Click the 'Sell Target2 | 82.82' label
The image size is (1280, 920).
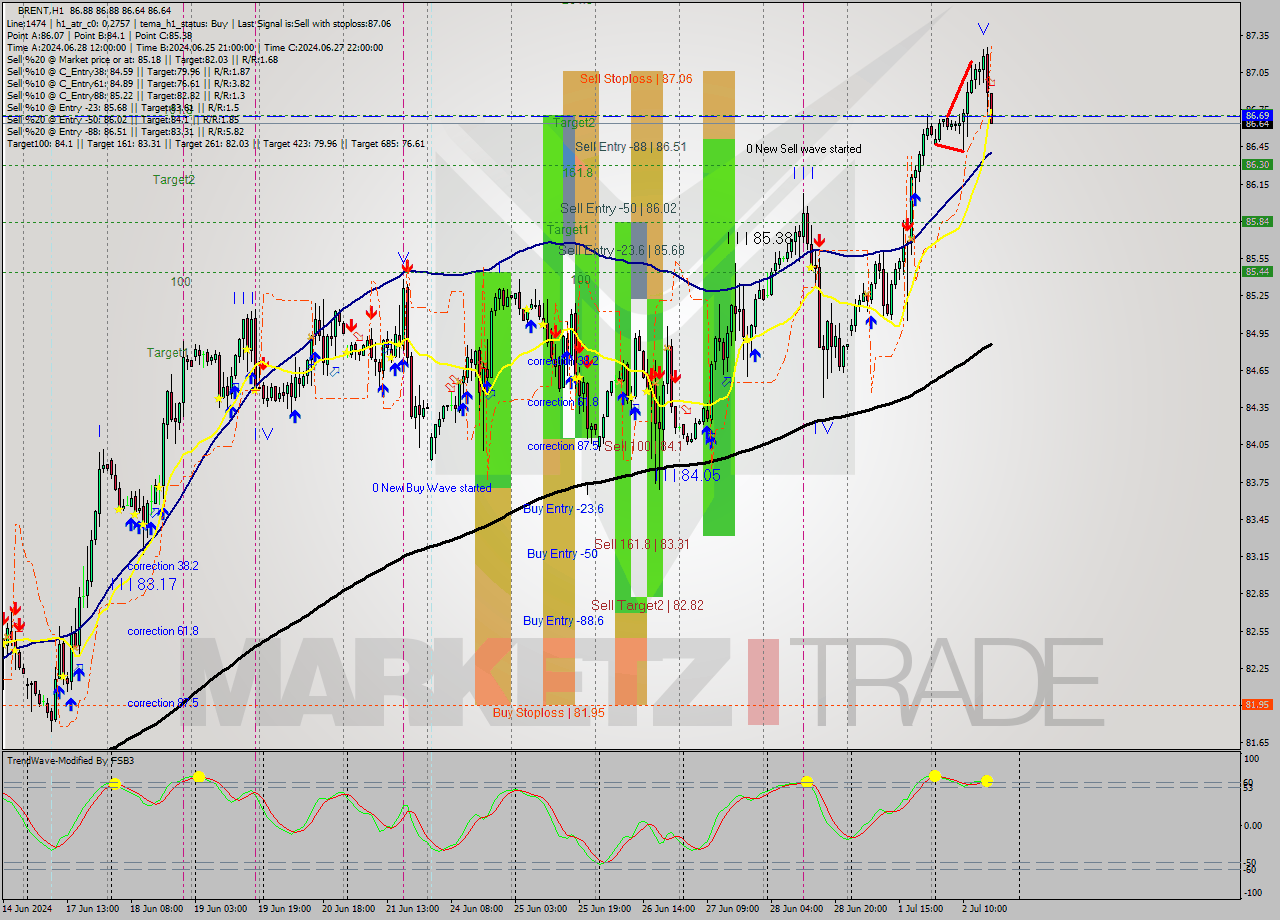[647, 605]
